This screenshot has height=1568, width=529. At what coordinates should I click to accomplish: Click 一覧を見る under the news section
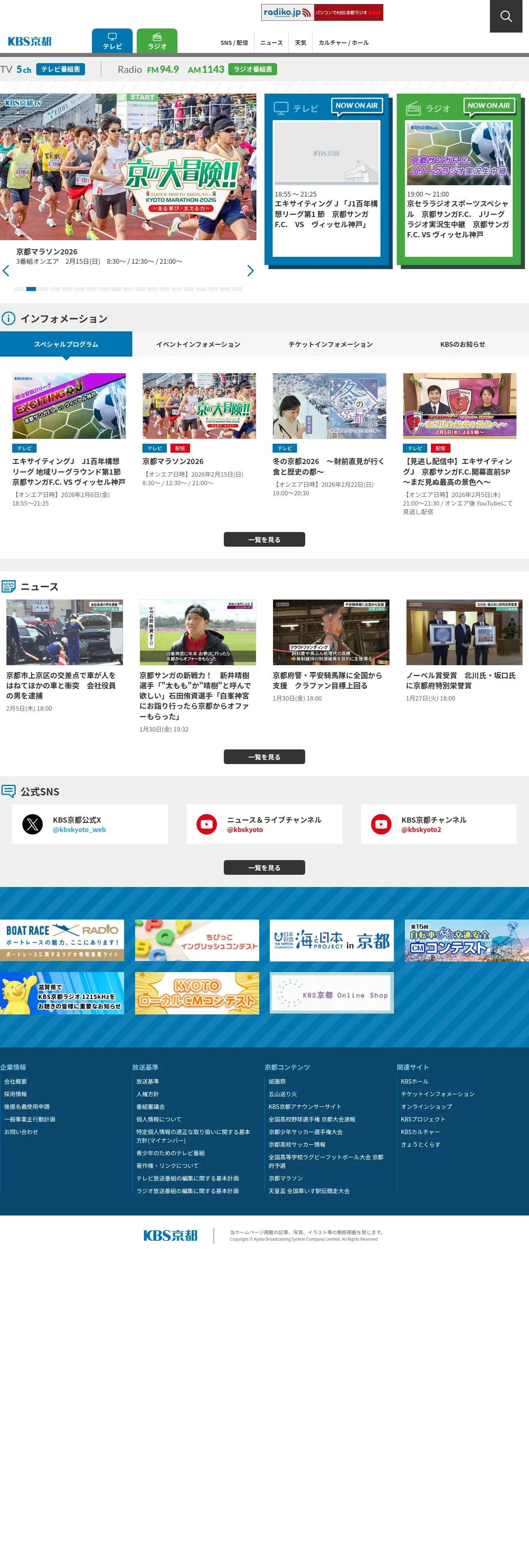point(264,757)
